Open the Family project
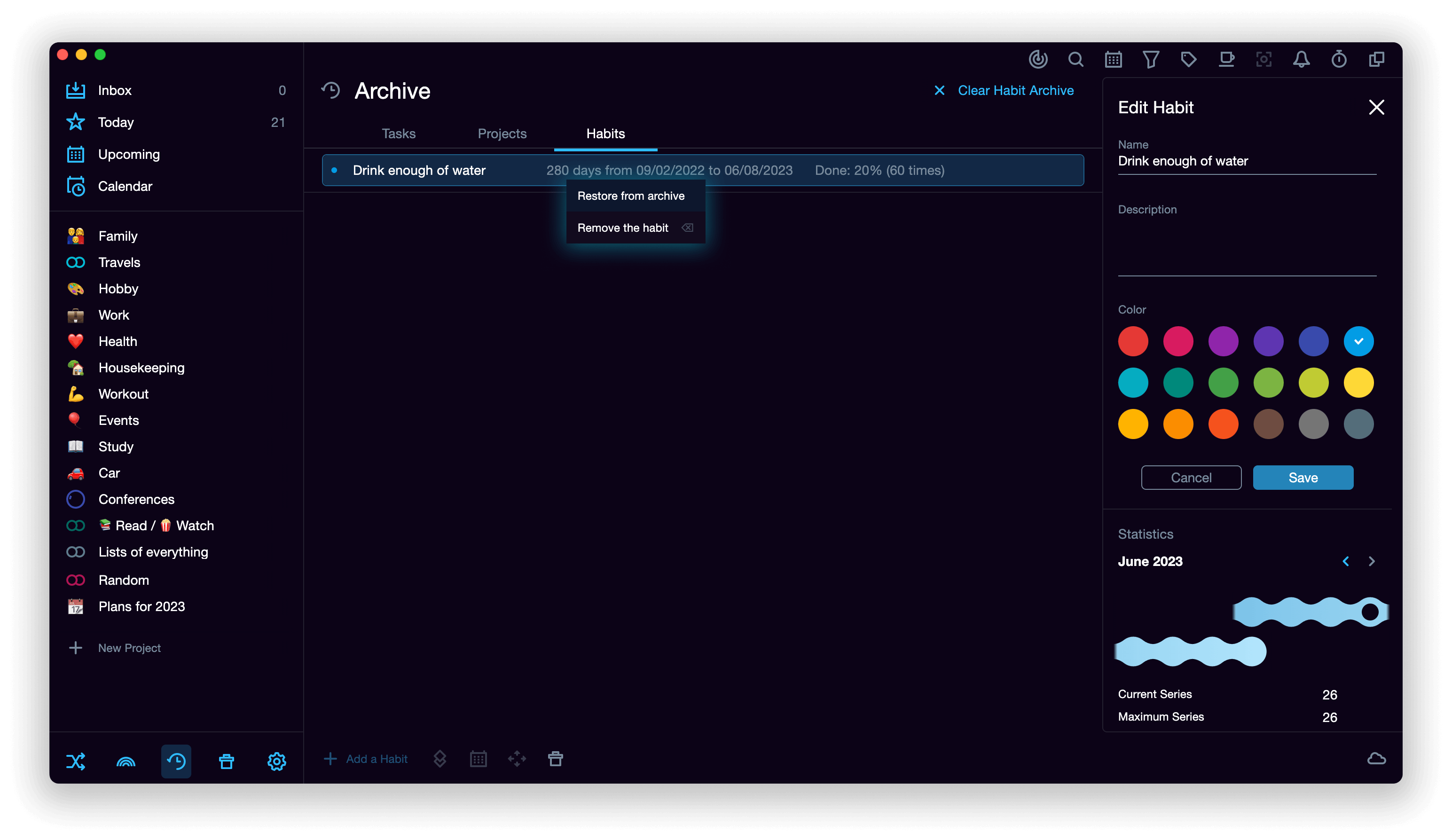This screenshot has width=1452, height=840. (176, 236)
